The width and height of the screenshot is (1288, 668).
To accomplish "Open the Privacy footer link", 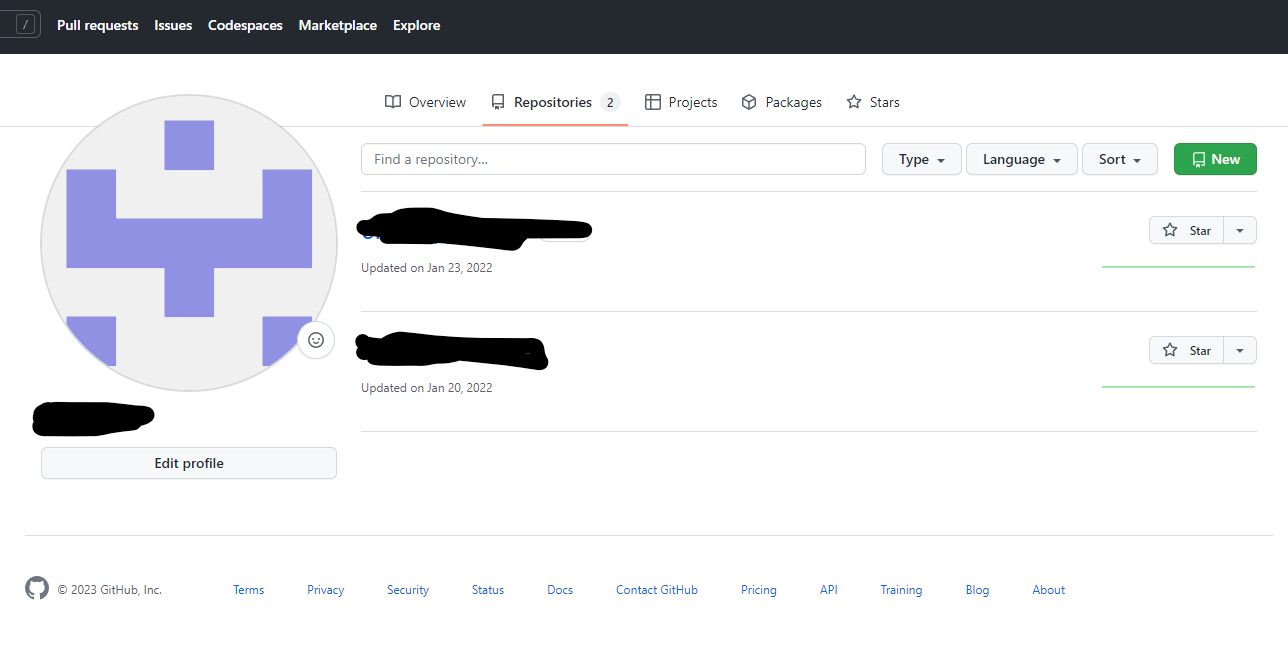I will point(325,590).
